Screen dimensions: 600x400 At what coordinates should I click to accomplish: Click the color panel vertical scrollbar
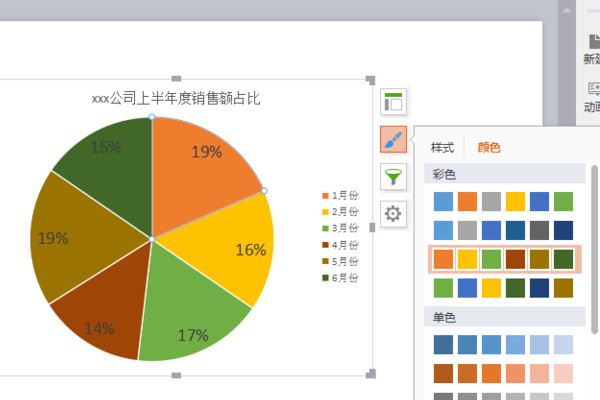tap(595, 250)
